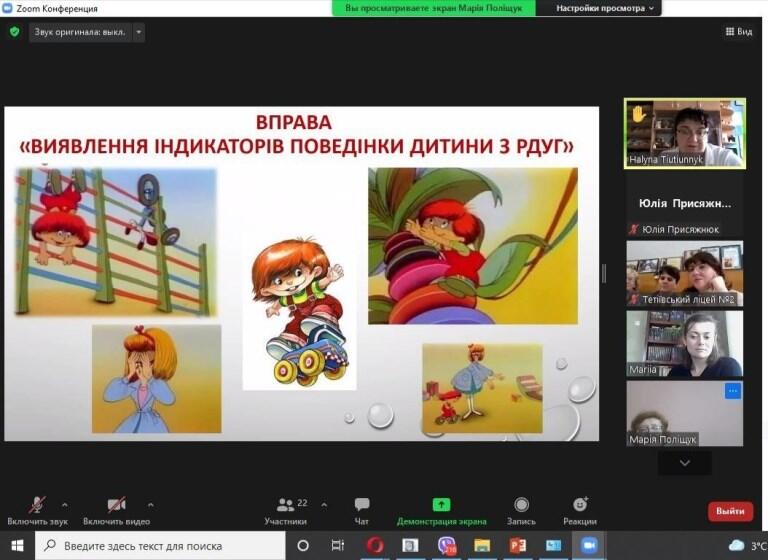The width and height of the screenshot is (768, 560).
Task: Toggle Звук оригинала original sound button
Action: pyautogui.click(x=80, y=32)
